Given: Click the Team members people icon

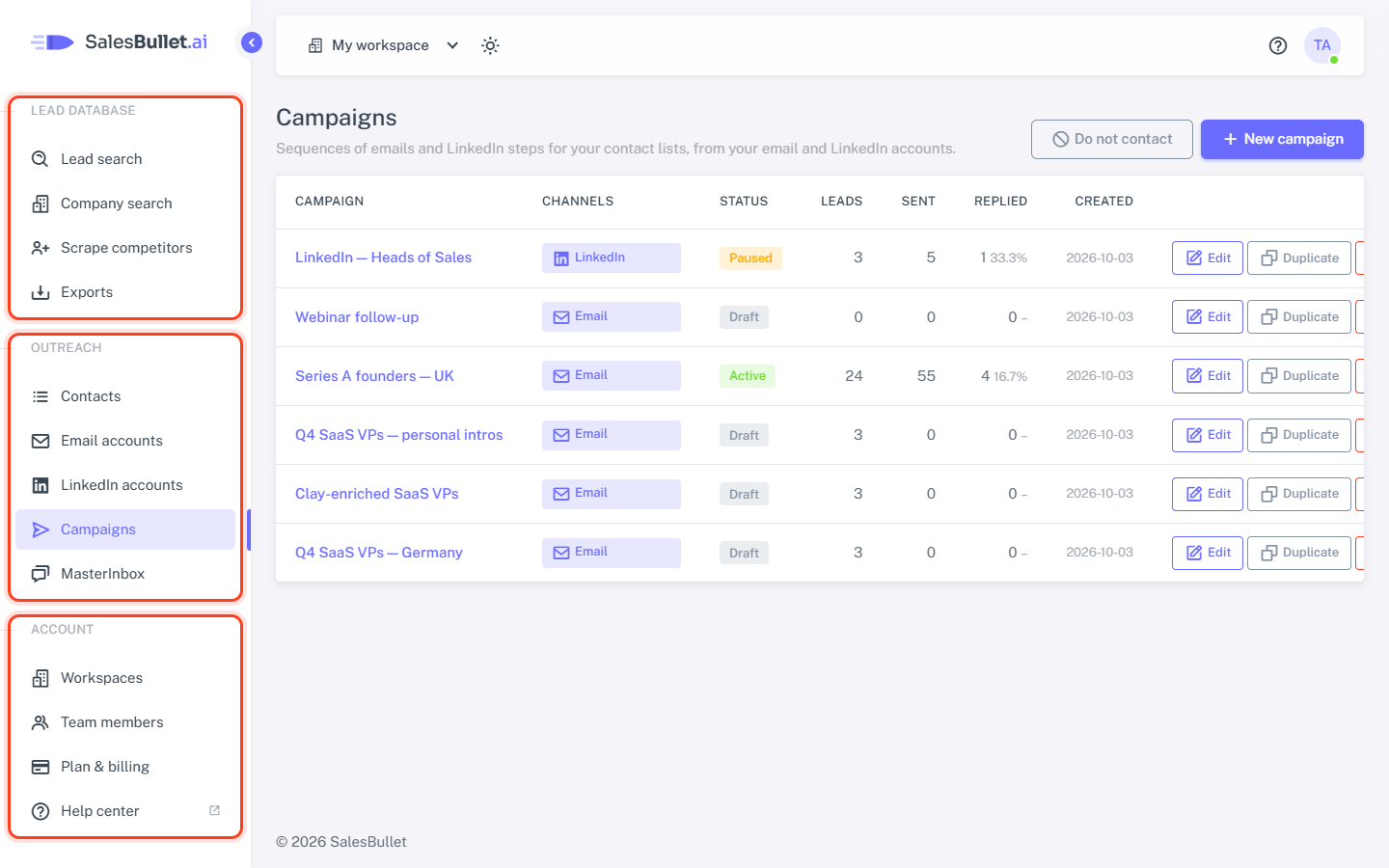Looking at the screenshot, I should click(41, 722).
